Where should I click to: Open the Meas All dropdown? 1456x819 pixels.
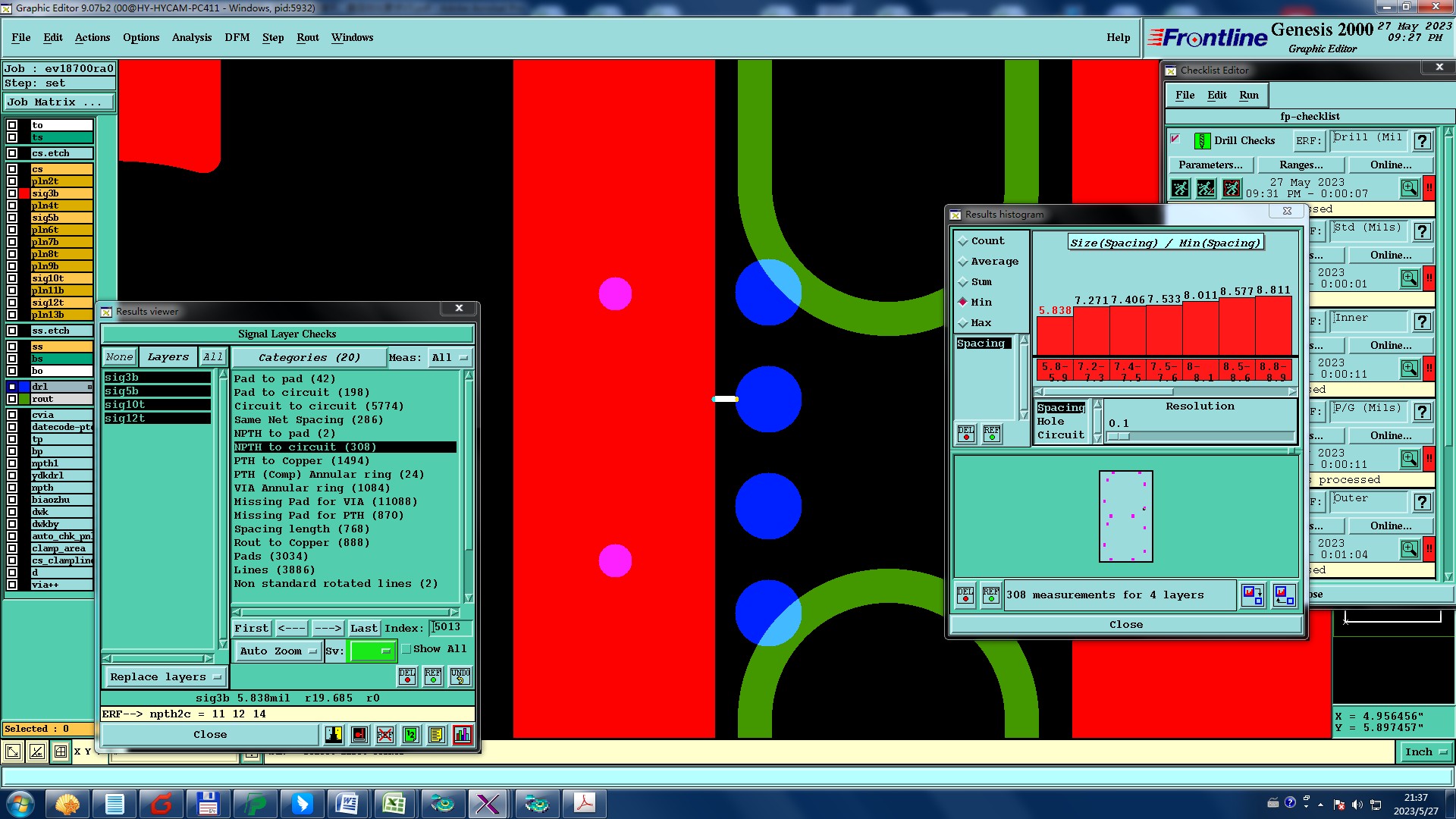click(x=449, y=358)
